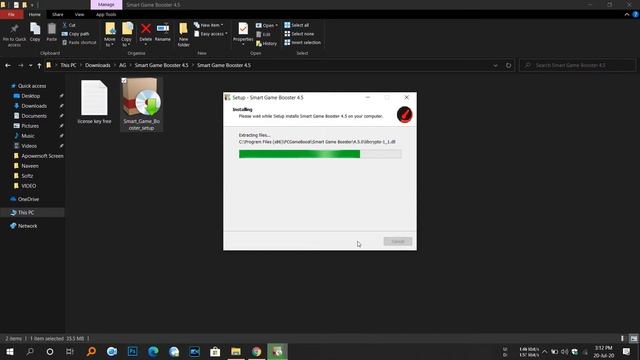Open the Windows Start menu

[x=9, y=351]
